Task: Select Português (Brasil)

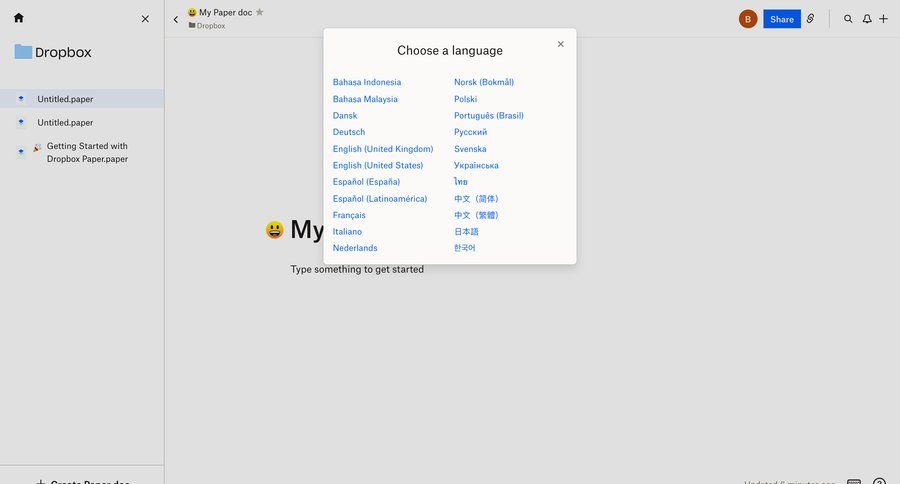Action: 489,115
